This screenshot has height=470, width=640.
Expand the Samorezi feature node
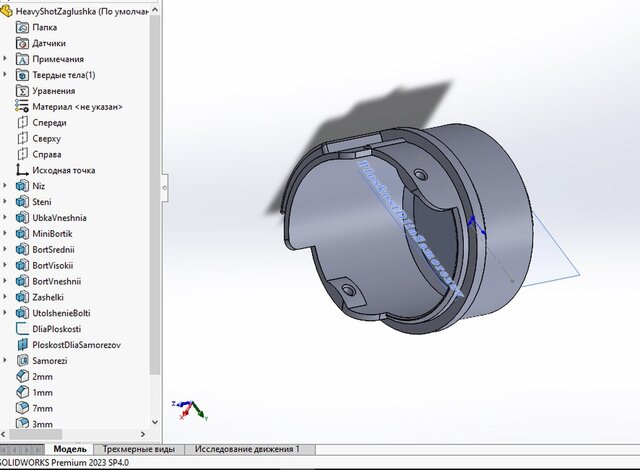point(6,361)
